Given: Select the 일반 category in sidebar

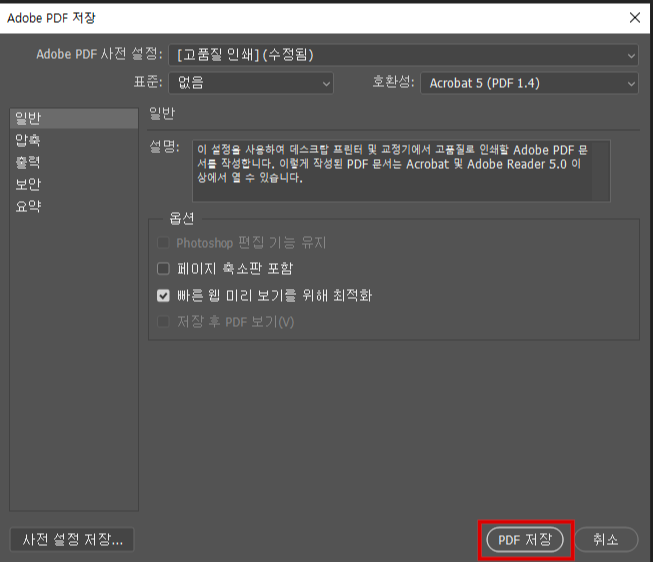Looking at the screenshot, I should click(74, 118).
